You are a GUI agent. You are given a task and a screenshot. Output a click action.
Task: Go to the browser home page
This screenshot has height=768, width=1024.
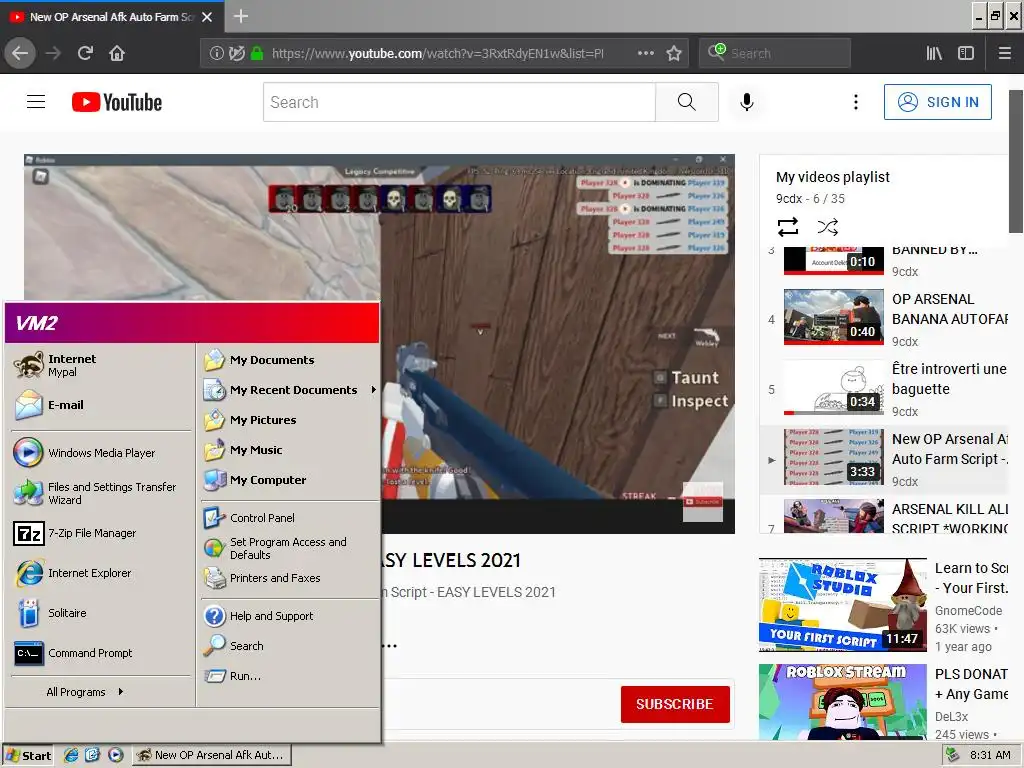pyautogui.click(x=117, y=53)
